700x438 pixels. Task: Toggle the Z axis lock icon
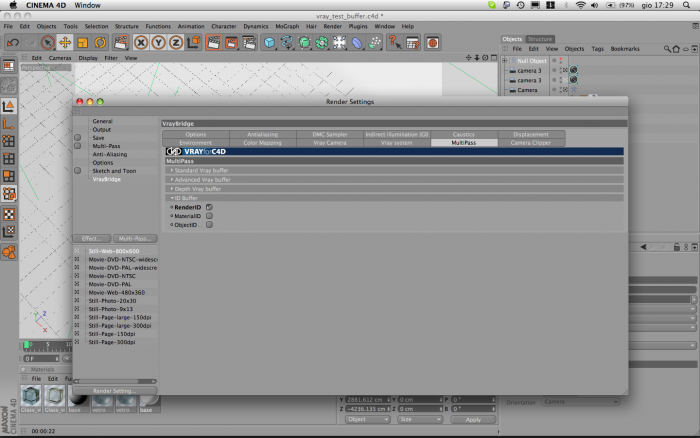click(x=176, y=42)
